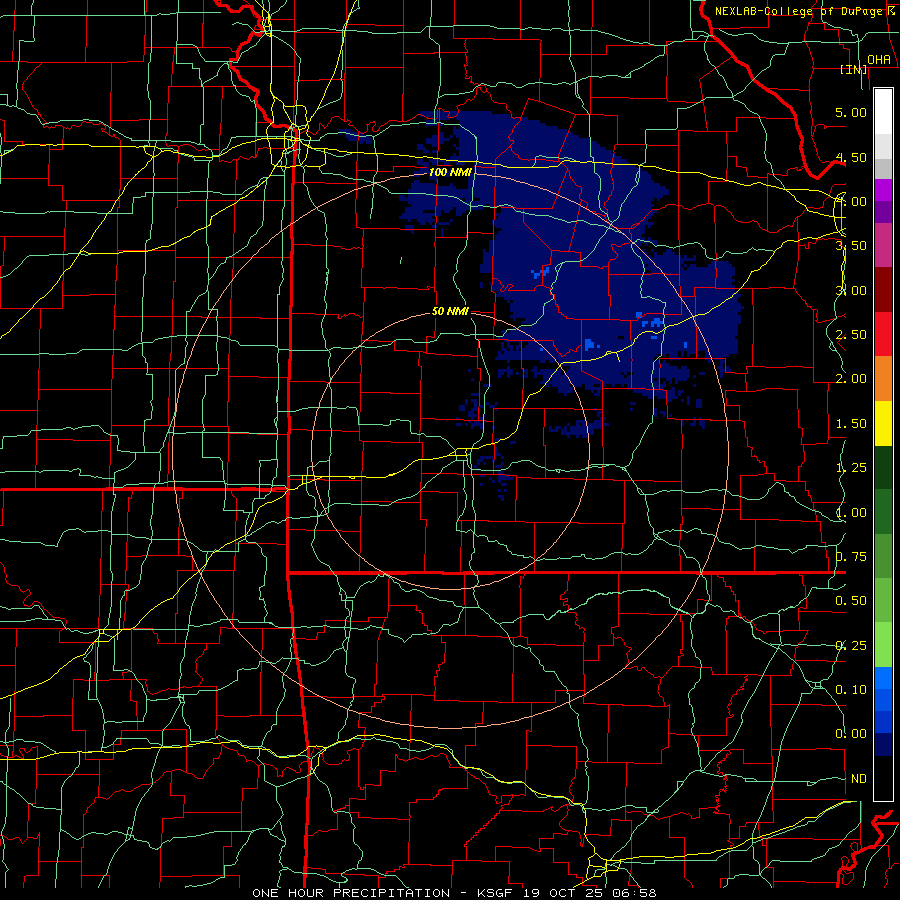Click the 2.50 scale value
The image size is (900, 900).
[851, 335]
